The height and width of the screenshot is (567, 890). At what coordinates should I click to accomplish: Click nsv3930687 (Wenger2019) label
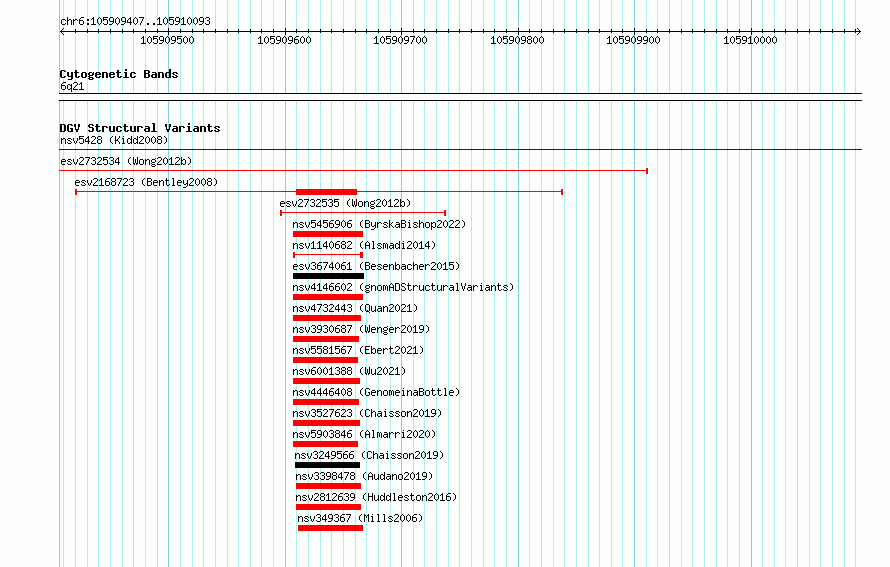coord(361,329)
